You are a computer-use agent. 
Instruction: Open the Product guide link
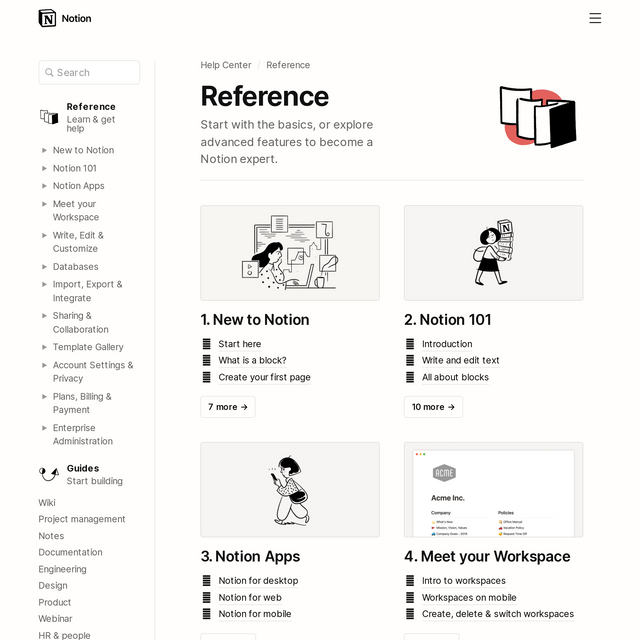[x=55, y=602]
